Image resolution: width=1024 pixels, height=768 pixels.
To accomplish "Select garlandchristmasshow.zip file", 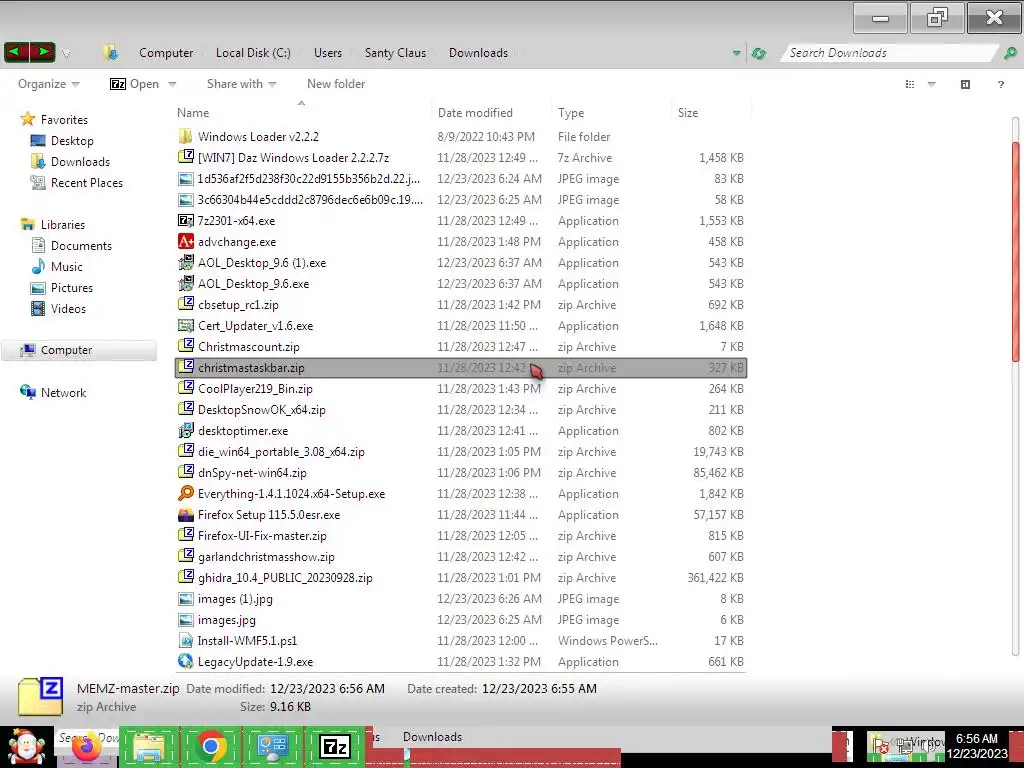I will [461, 556].
